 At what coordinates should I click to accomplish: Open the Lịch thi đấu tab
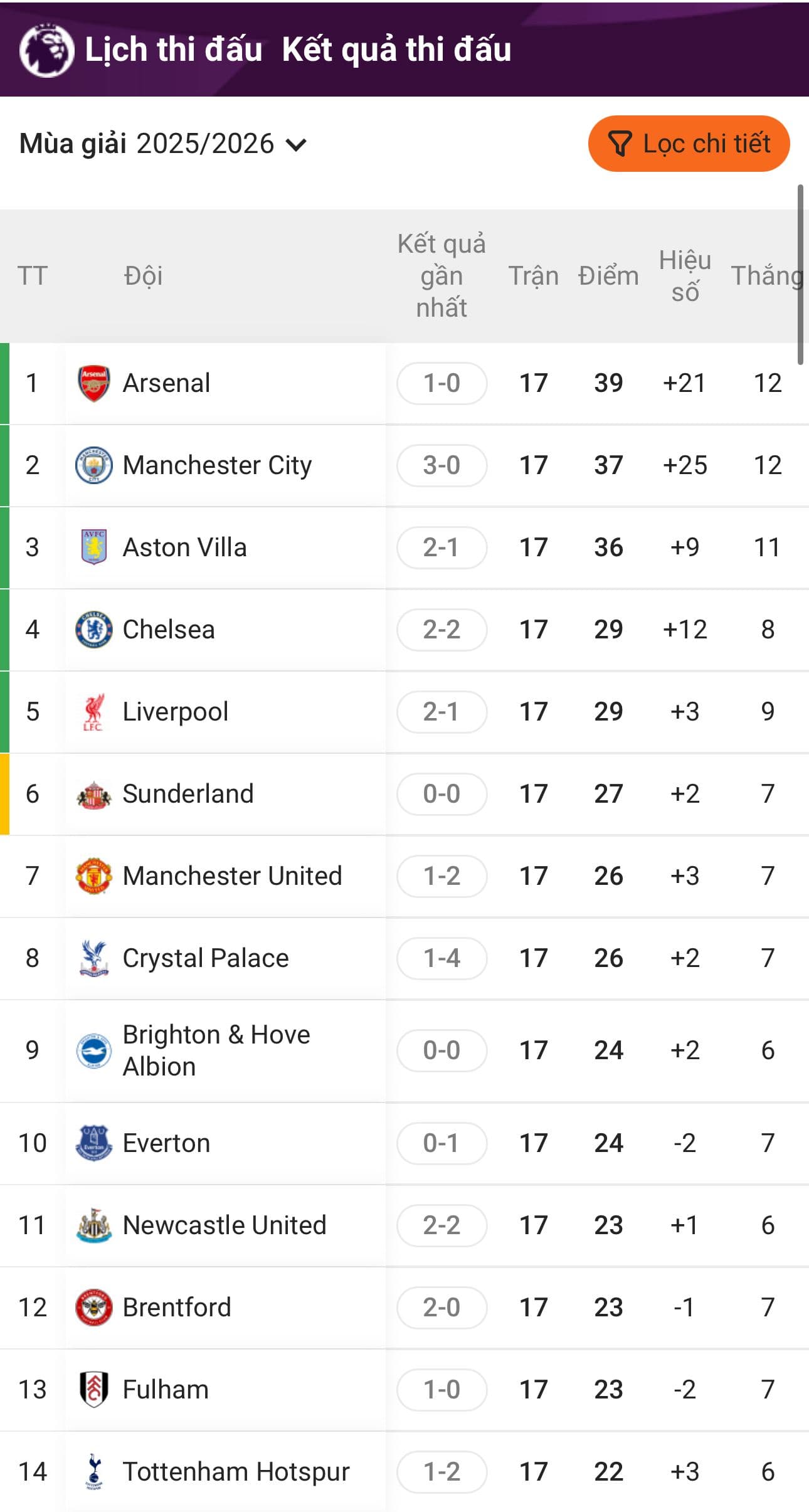click(173, 50)
